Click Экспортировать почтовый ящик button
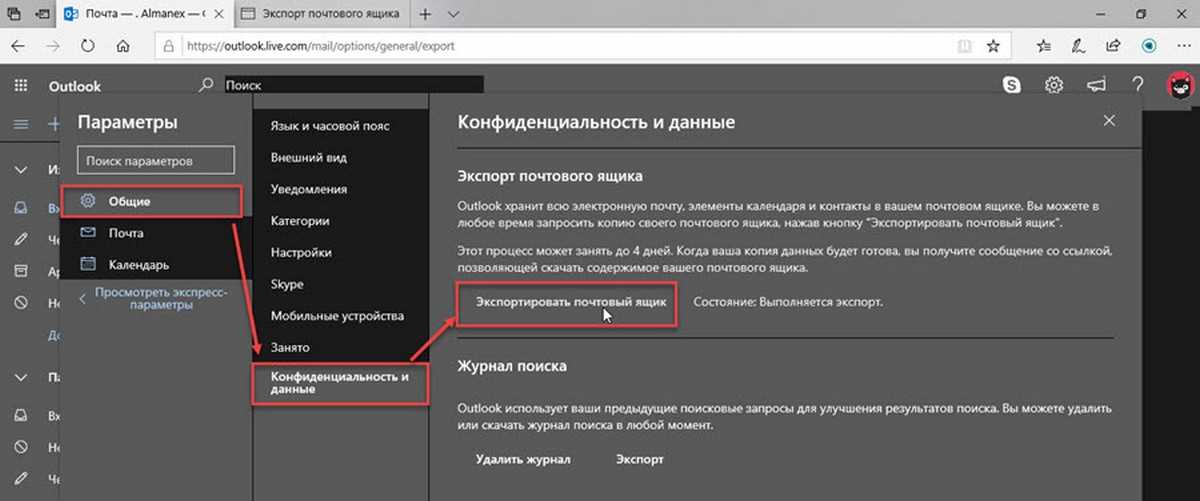Screen dimensions: 1200x501 (567, 301)
